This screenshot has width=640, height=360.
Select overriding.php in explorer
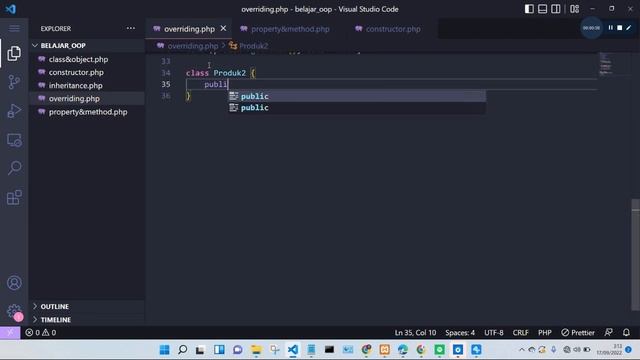(87, 98)
